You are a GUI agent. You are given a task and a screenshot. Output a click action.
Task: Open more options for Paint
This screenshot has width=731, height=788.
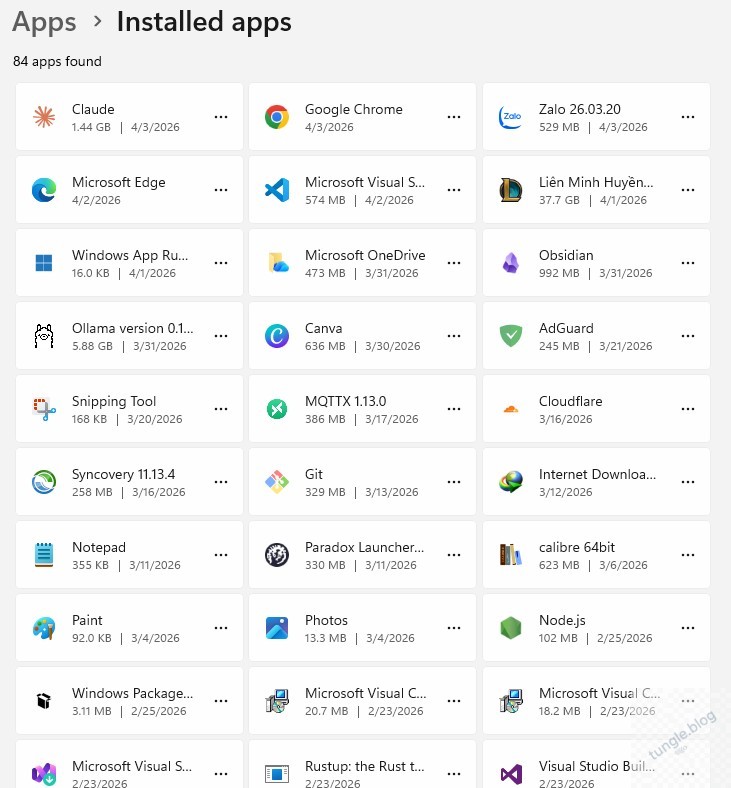[x=221, y=628]
